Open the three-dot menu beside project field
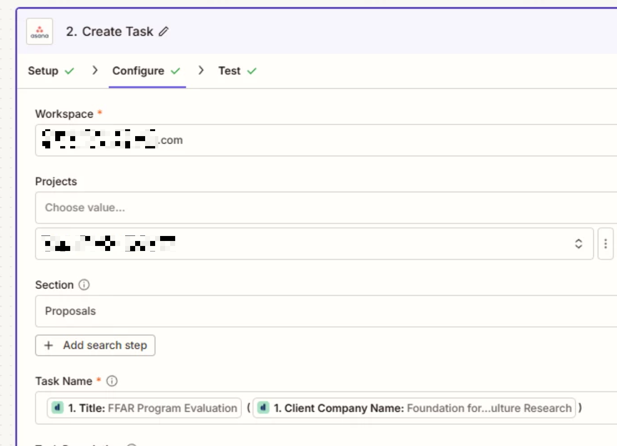617x446 pixels. pos(605,244)
